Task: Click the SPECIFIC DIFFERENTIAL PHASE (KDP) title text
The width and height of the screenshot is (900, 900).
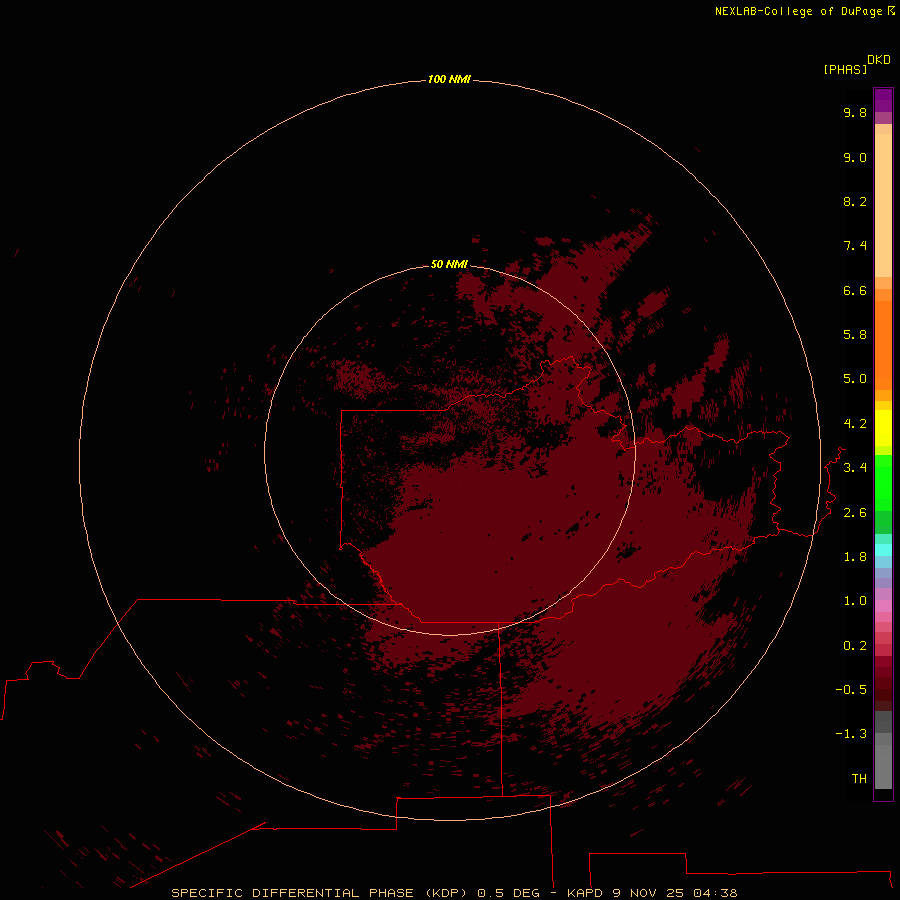Action: [321, 893]
